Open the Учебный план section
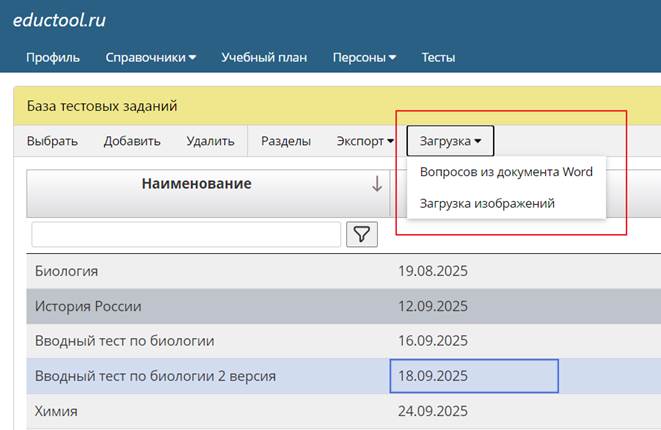Viewport: 661px width, 430px height. (264, 57)
